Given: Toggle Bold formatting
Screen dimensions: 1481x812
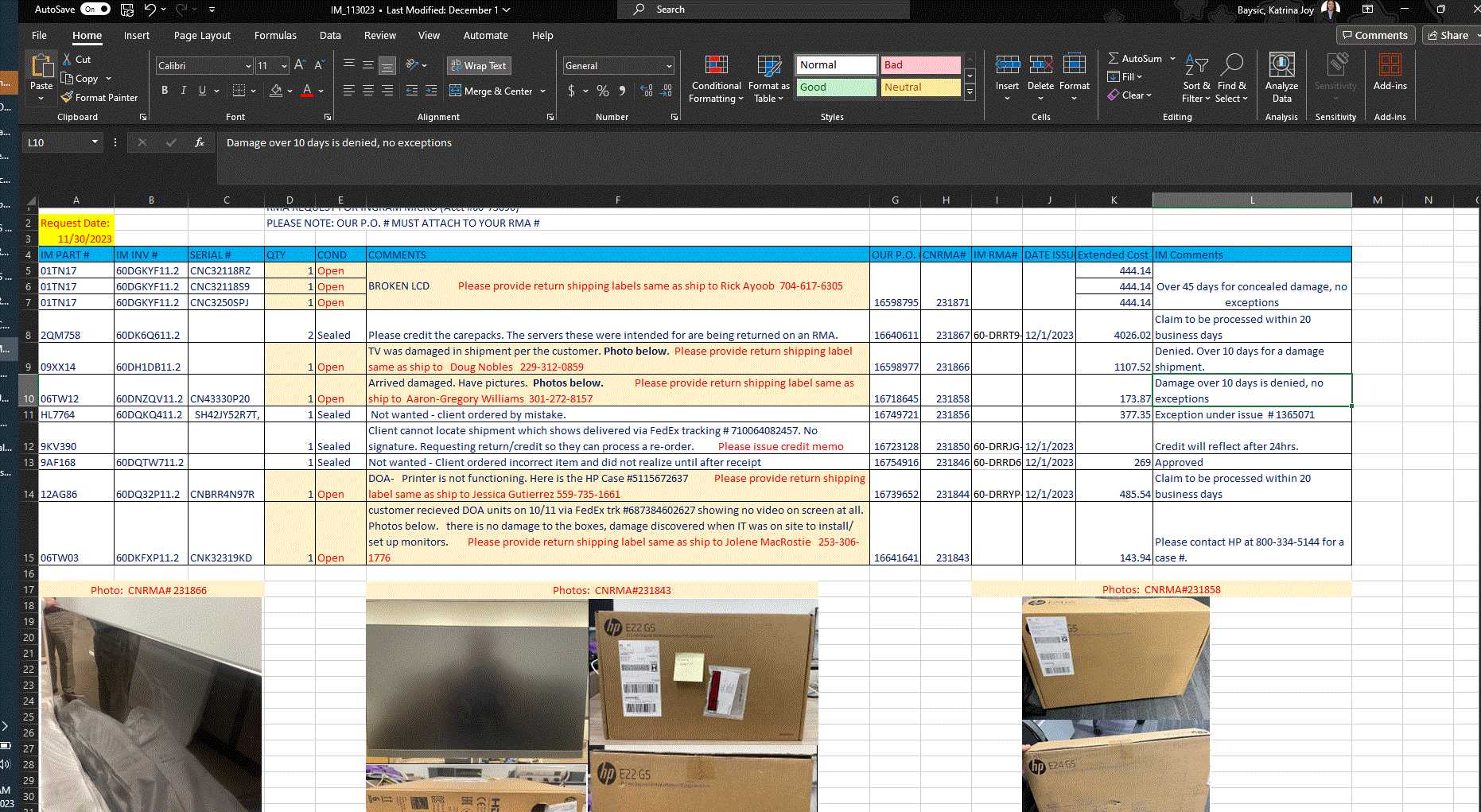Looking at the screenshot, I should tap(165, 91).
